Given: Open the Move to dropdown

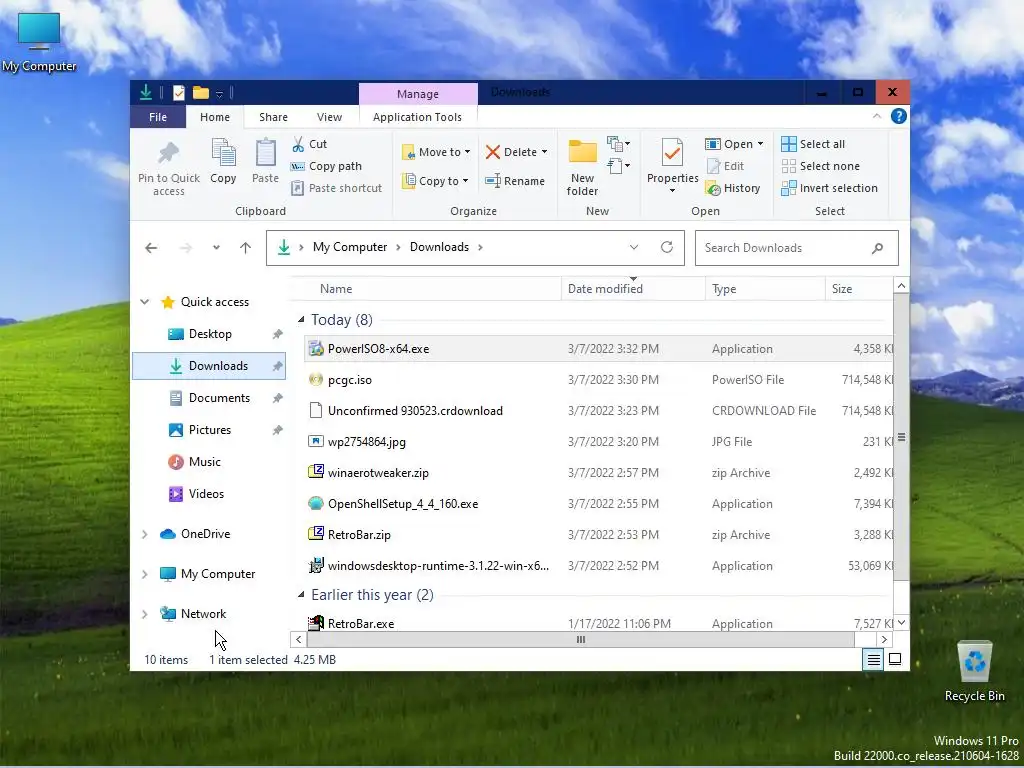Looking at the screenshot, I should point(436,152).
